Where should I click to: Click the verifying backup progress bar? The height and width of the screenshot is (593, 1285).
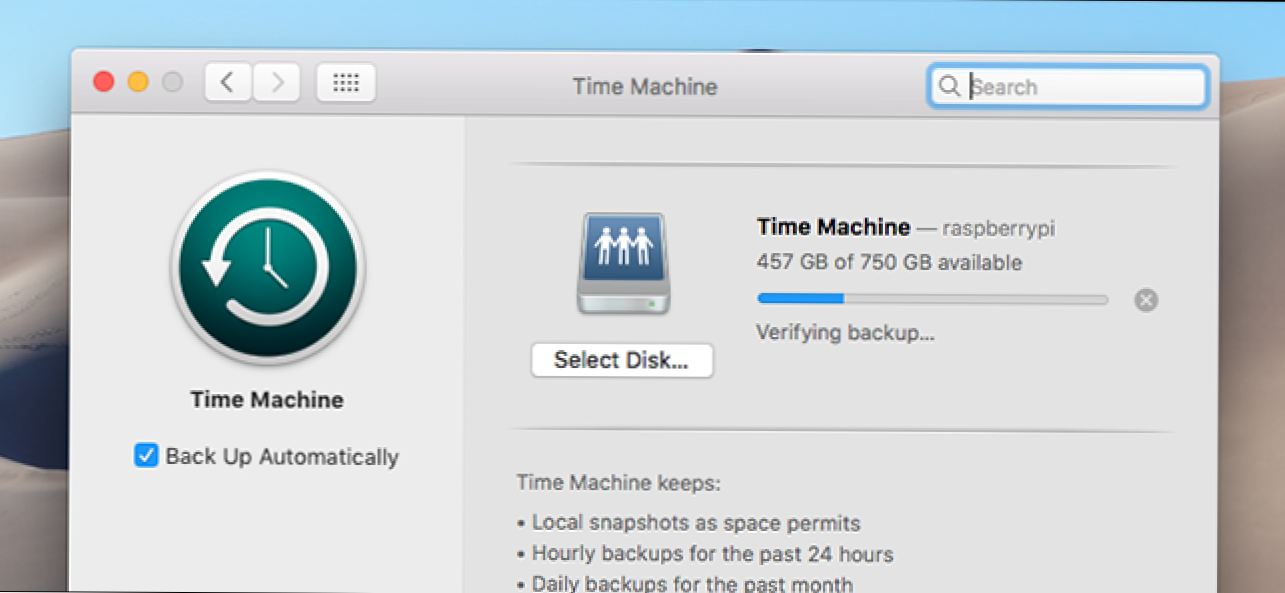click(x=932, y=299)
